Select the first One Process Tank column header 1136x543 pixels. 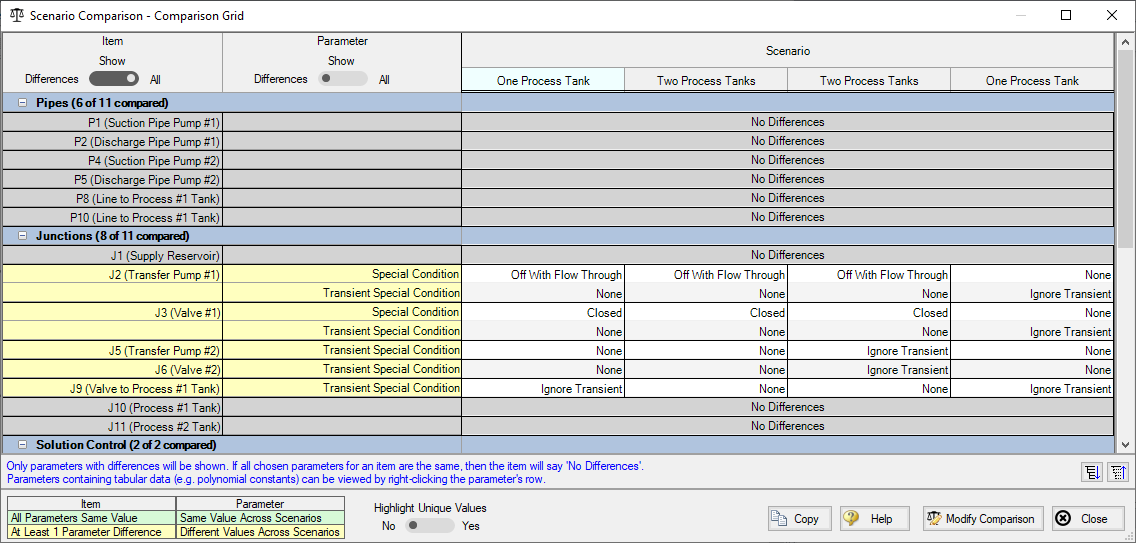pos(543,80)
